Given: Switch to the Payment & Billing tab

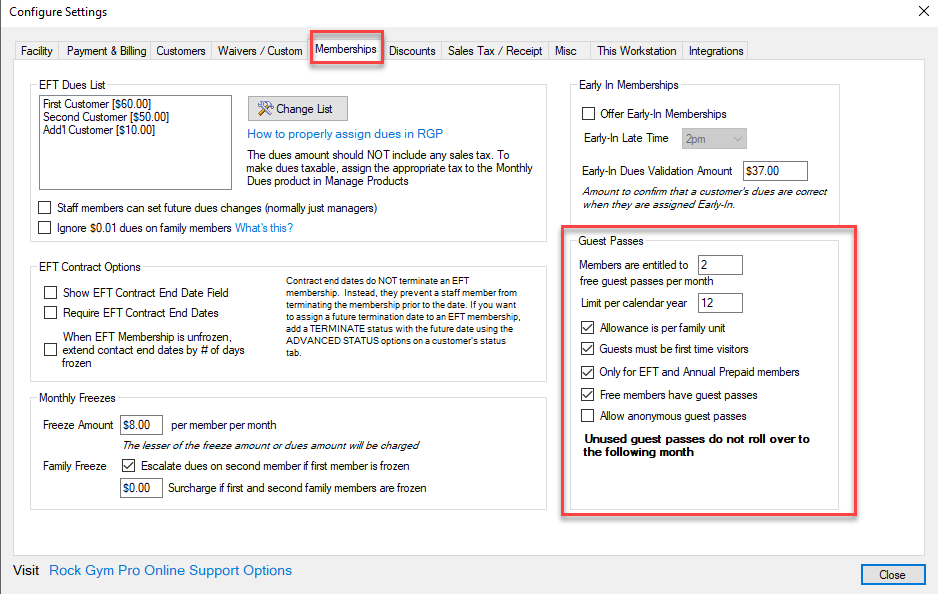Looking at the screenshot, I should pos(106,51).
